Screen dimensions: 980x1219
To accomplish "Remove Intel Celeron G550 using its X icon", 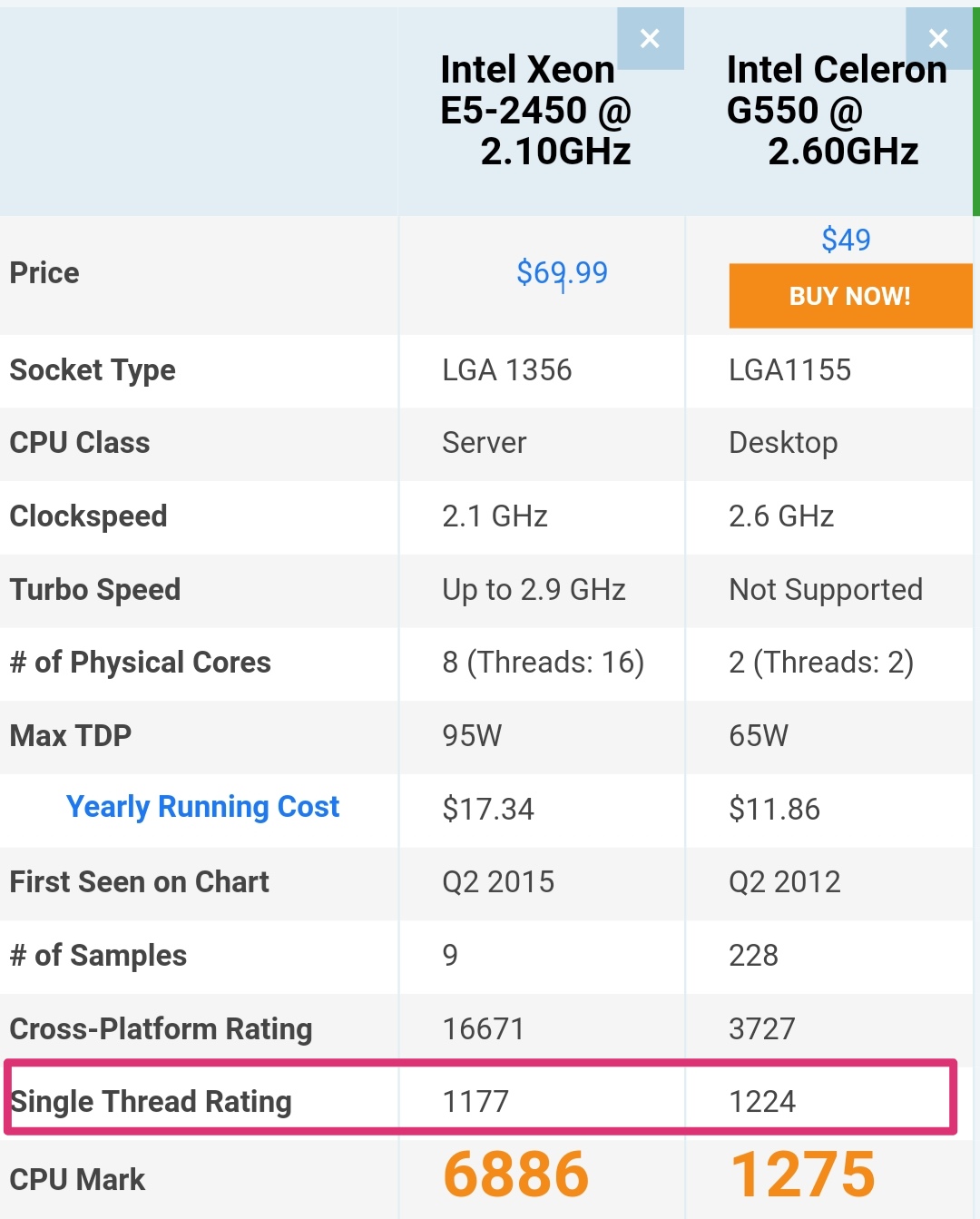I will 938,39.
